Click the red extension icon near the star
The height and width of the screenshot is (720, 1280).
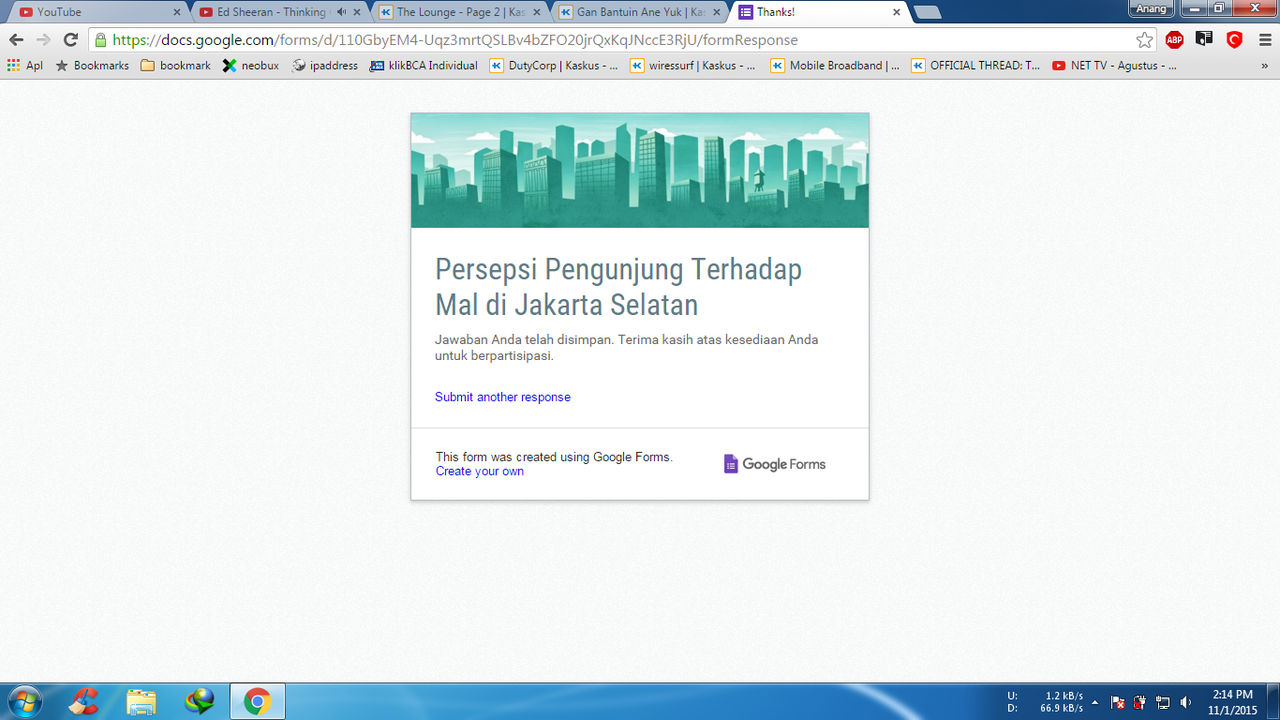pyautogui.click(x=1234, y=40)
